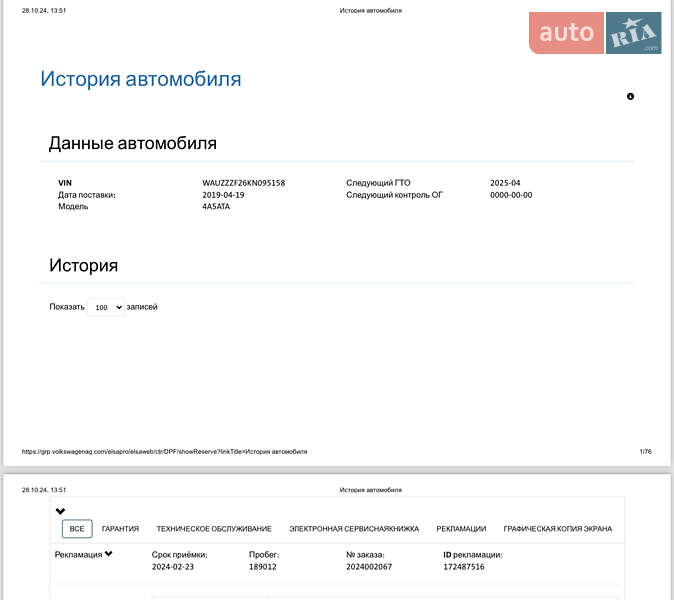This screenshot has height=600, width=674.
Task: Click the next inspection date 2025-04
Action: [x=505, y=183]
